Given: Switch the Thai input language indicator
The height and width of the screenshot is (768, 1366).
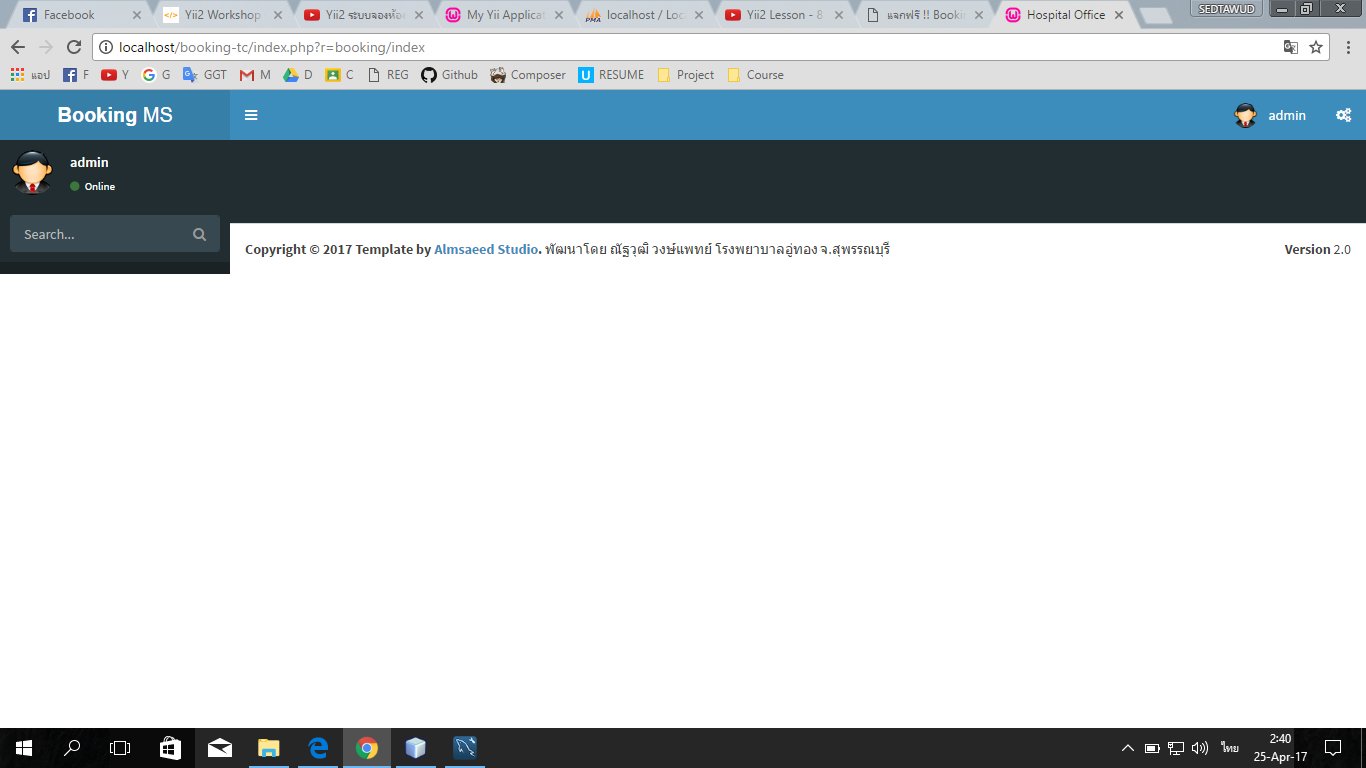Looking at the screenshot, I should (1230, 748).
